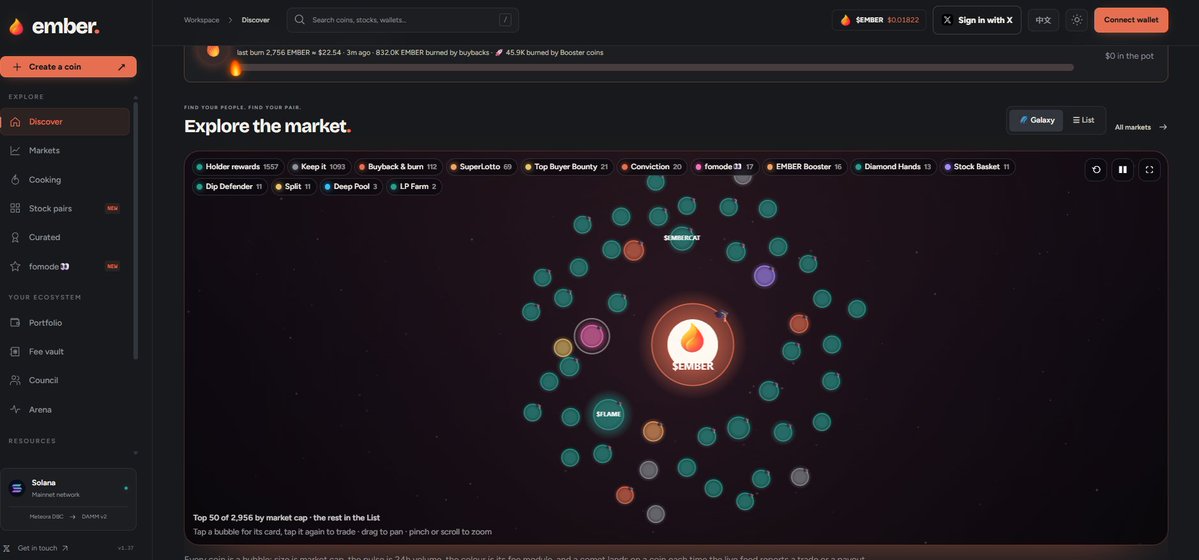Click the pink ringed coin bubble
The image size is (1199, 560).
592,336
